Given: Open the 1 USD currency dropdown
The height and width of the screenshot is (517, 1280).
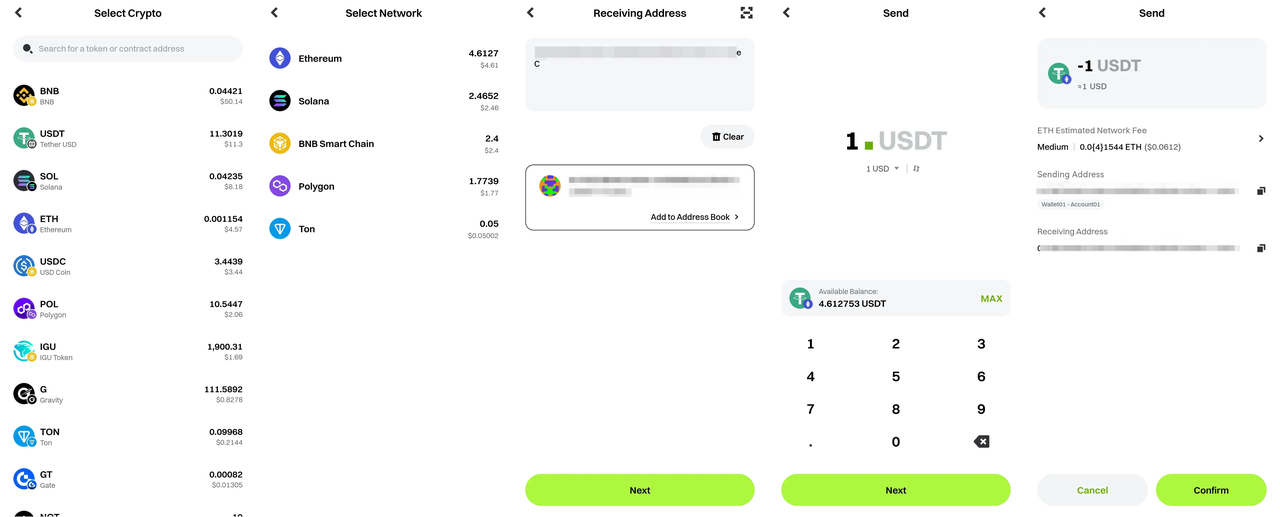Looking at the screenshot, I should 882,169.
